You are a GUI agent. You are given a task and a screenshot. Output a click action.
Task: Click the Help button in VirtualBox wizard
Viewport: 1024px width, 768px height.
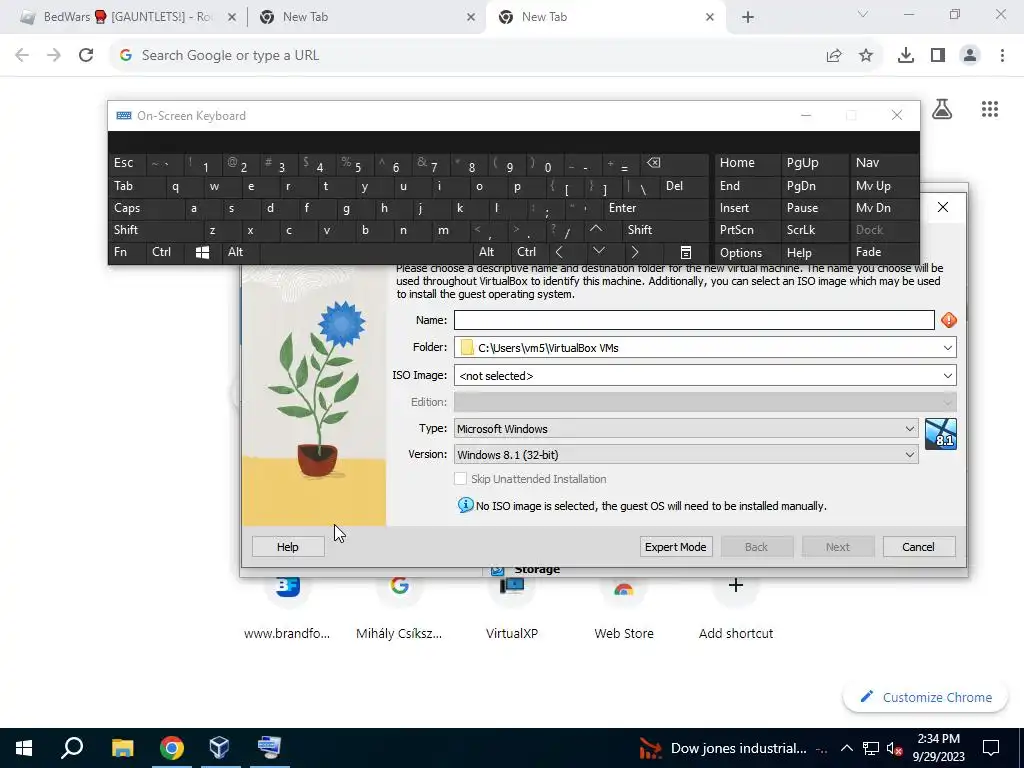pos(288,547)
